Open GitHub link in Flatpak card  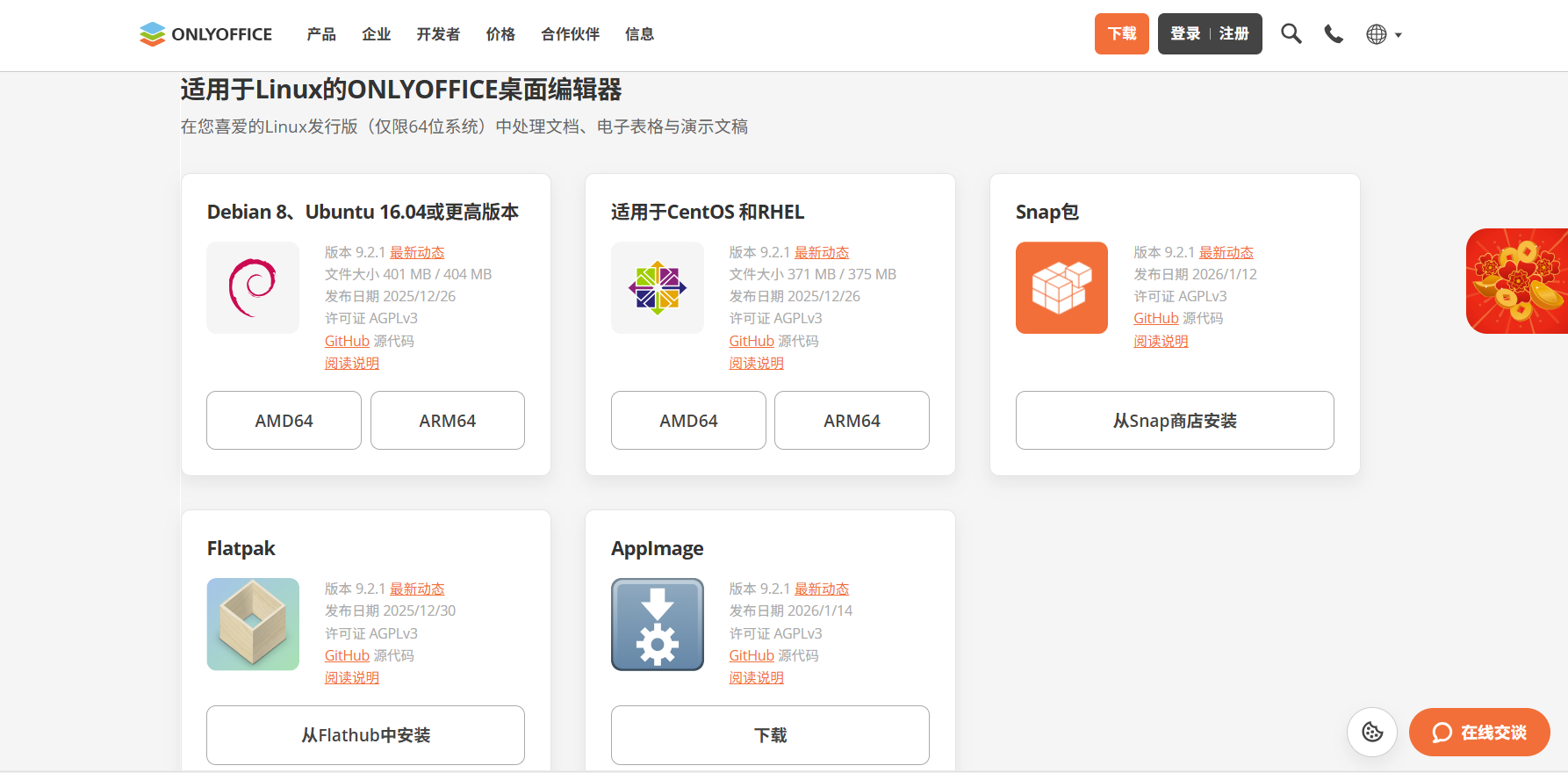click(347, 655)
